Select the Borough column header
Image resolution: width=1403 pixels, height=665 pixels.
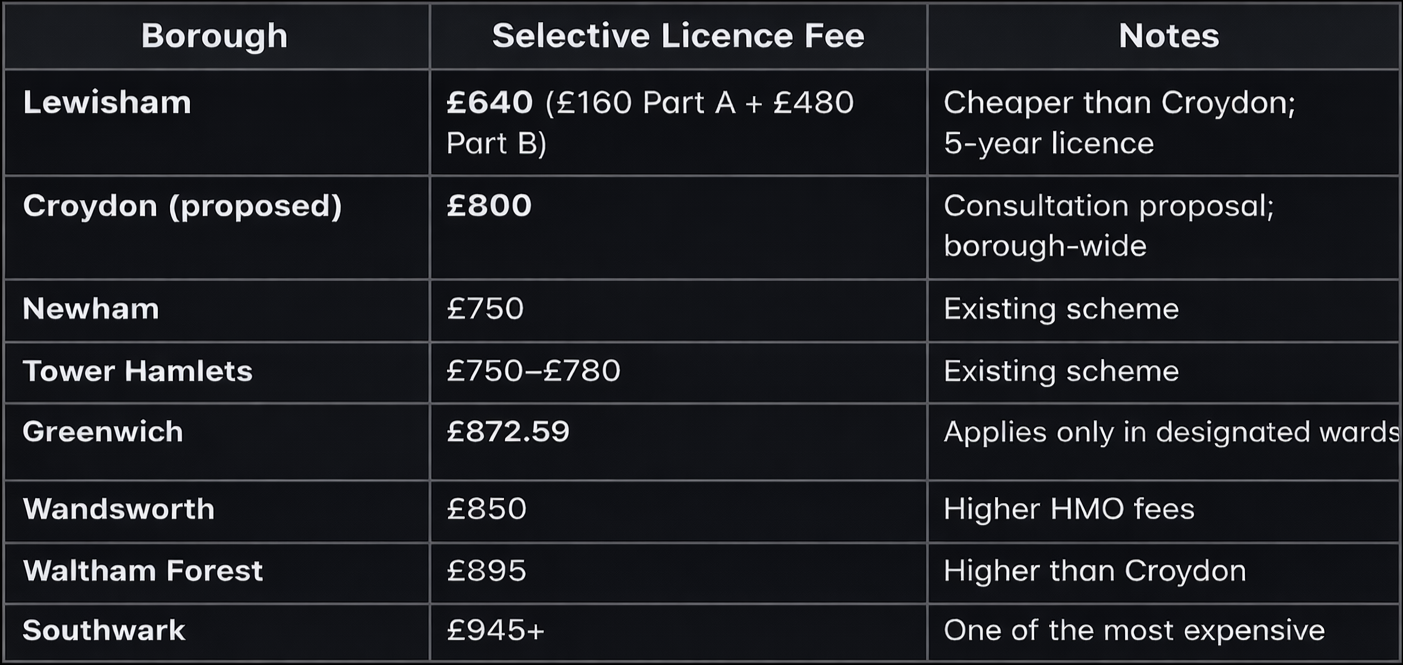214,36
